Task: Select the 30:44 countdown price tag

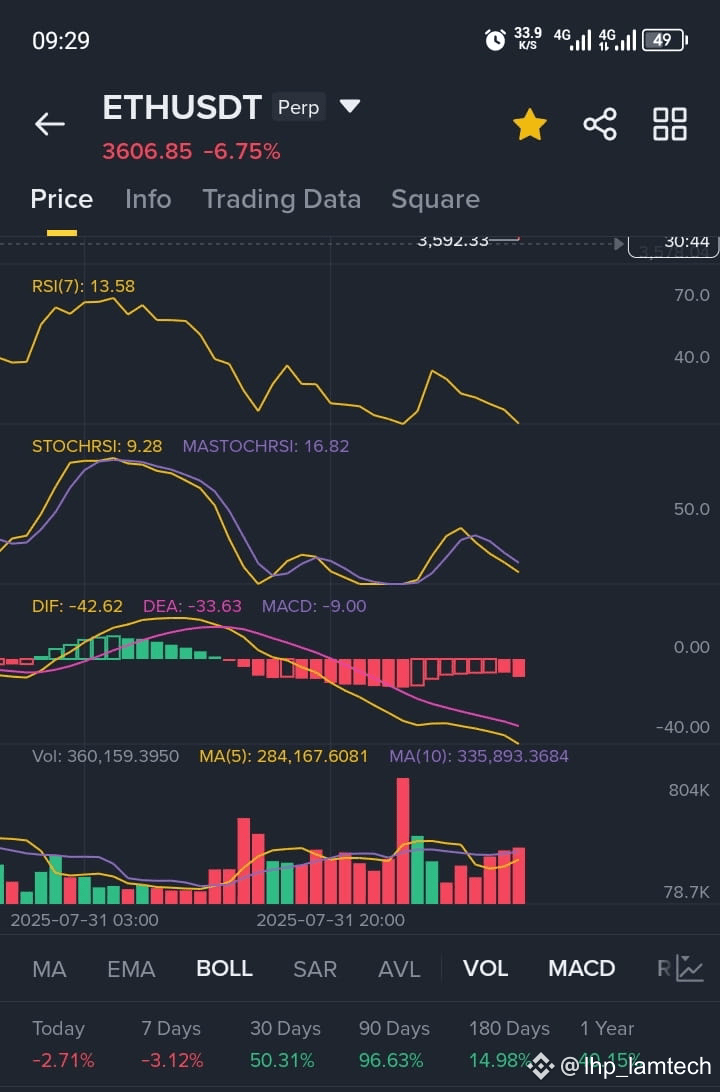Action: 674,247
